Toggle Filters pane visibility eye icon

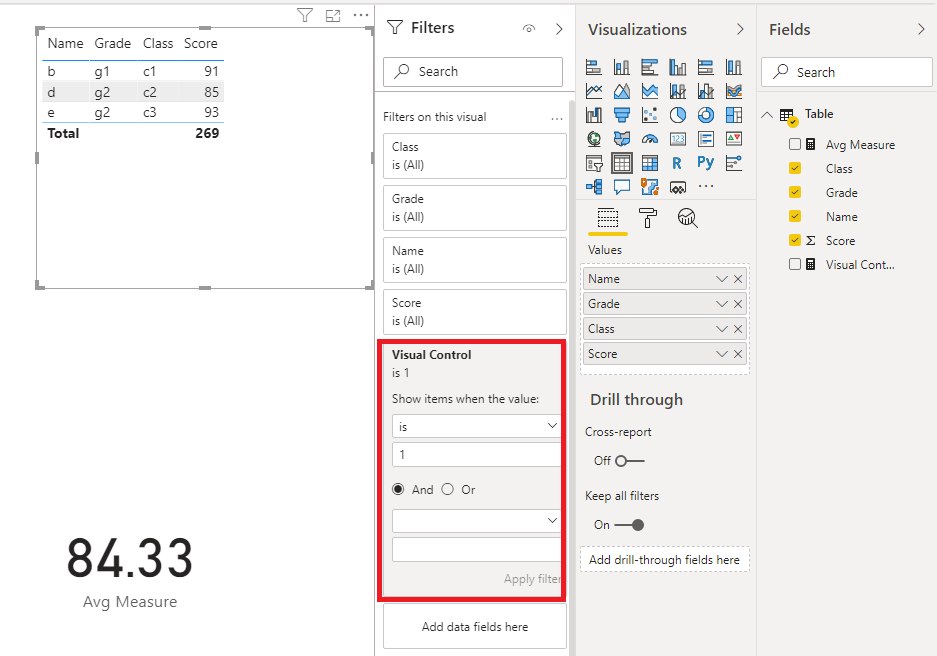coord(529,29)
